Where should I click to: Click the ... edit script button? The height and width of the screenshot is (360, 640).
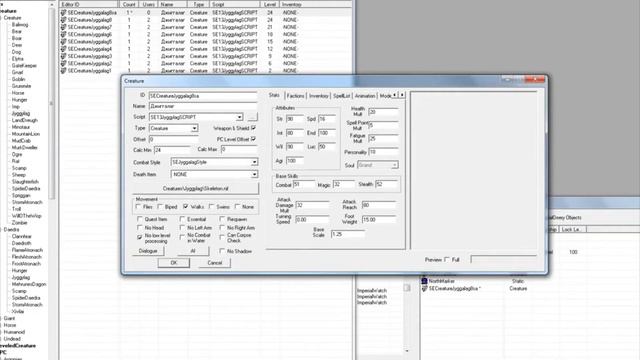coord(252,117)
